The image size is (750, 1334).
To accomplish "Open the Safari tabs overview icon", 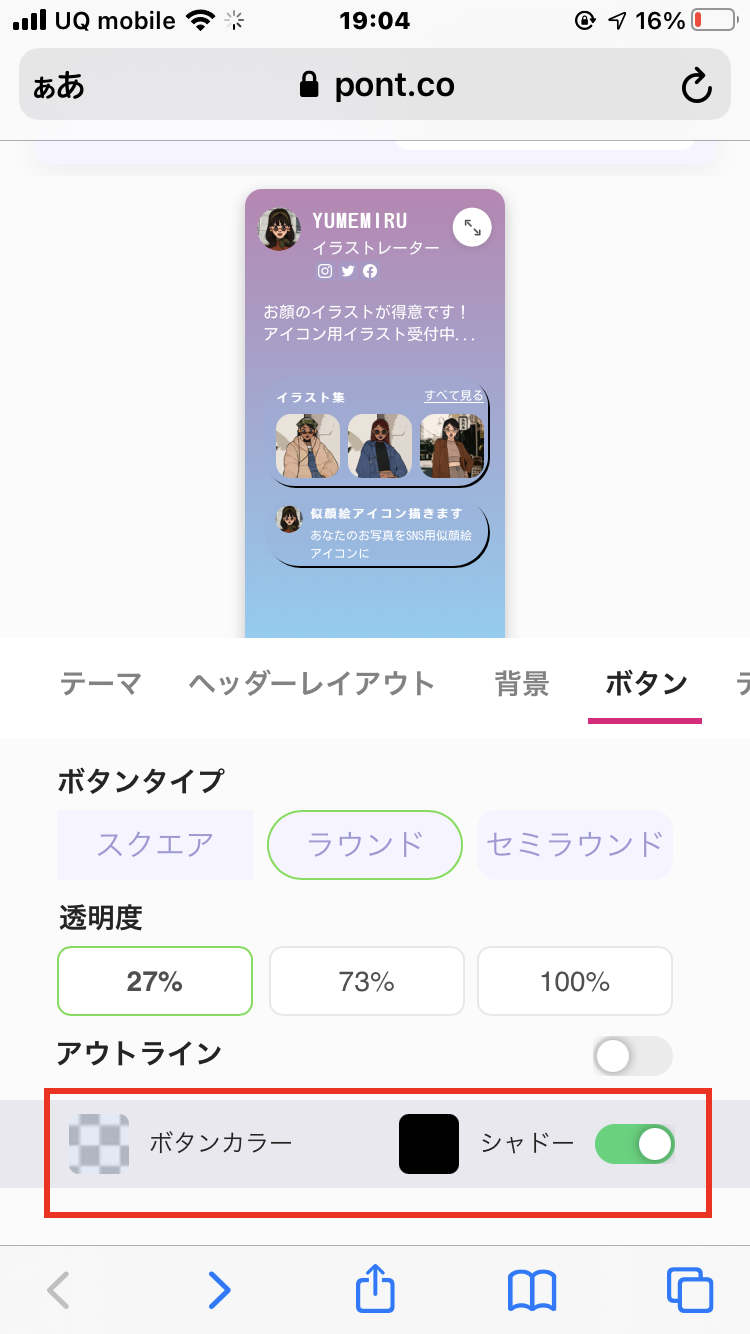I will click(x=690, y=1290).
